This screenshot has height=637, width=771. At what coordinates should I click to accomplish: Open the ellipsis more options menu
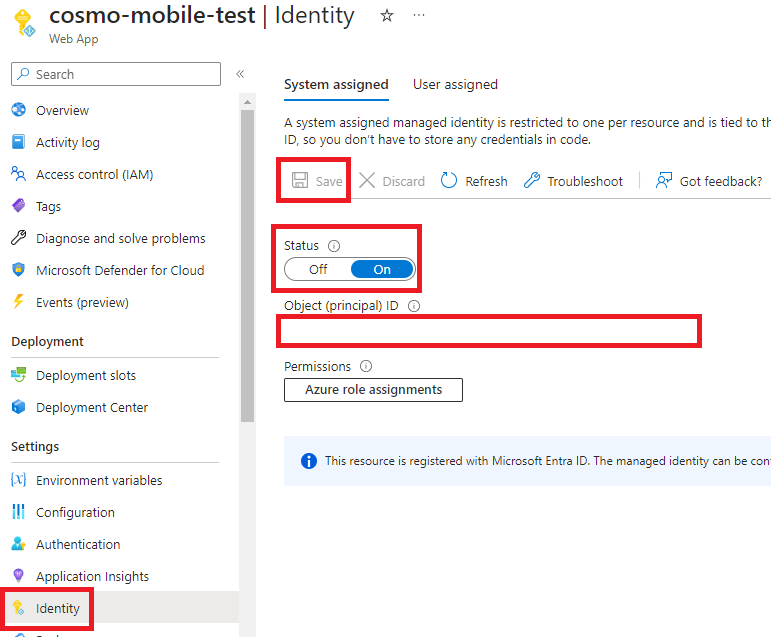(419, 16)
